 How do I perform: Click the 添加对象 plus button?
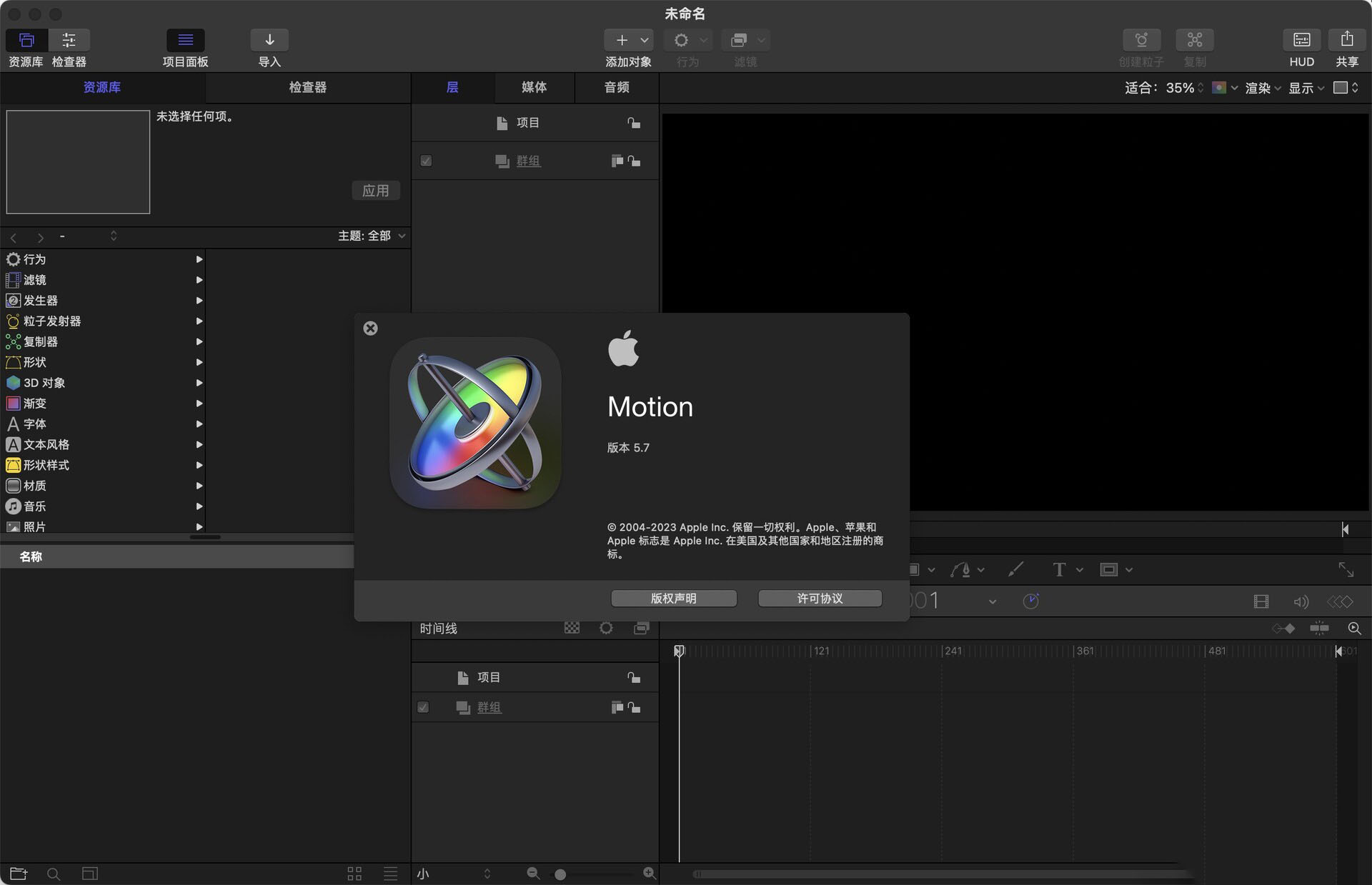(x=622, y=40)
